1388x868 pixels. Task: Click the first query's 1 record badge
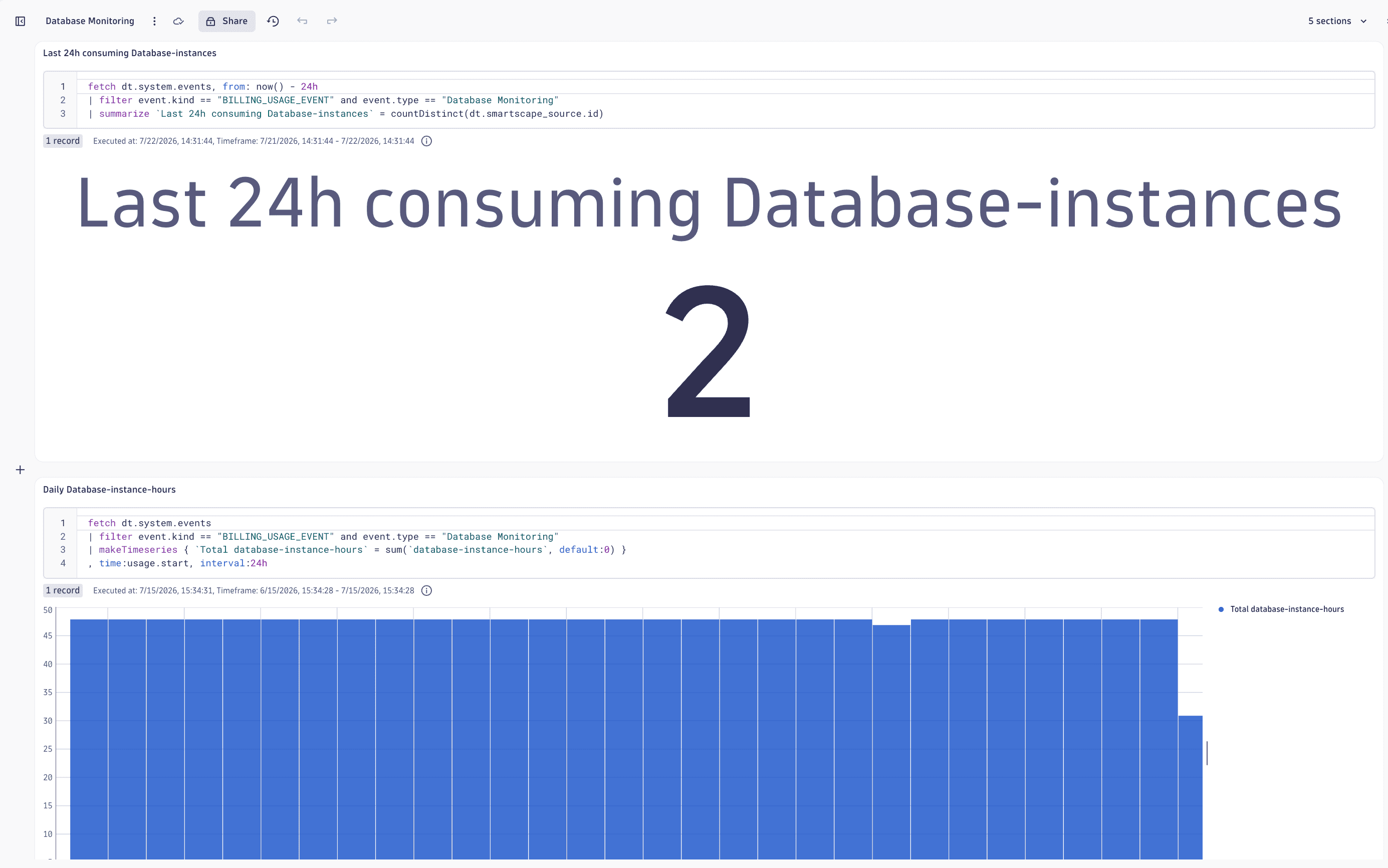click(63, 141)
